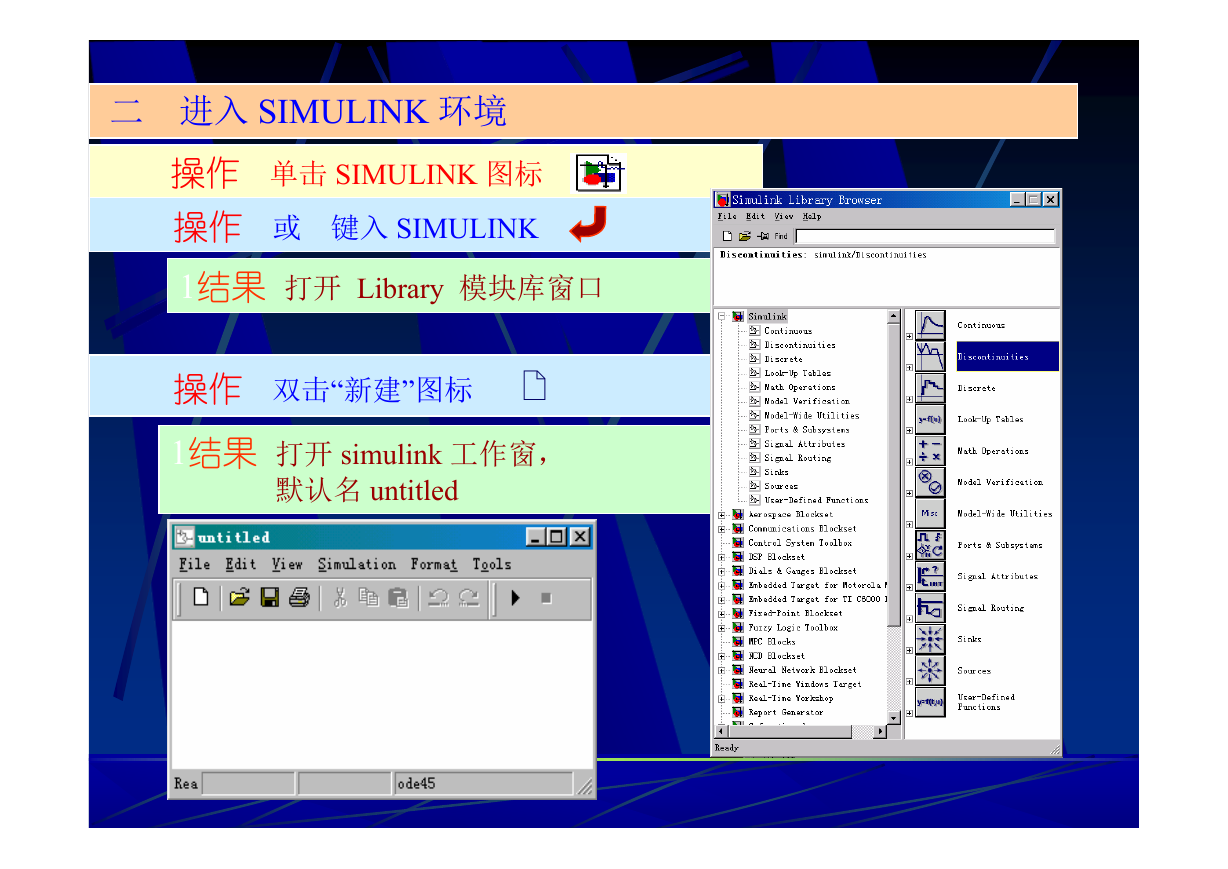Screen dimensions: 1228x869
Task: Open the Format menu in untitled window
Action: [x=434, y=564]
